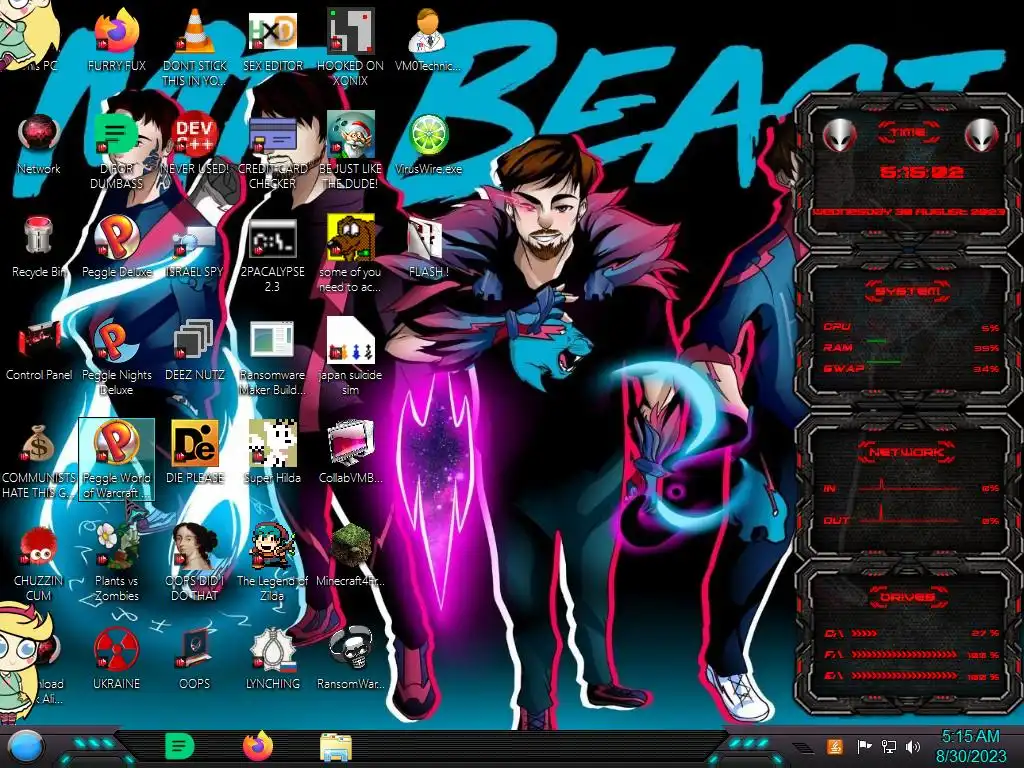This screenshot has height=768, width=1024.
Task: Open the Dev C++ desktop shortcut
Action: pyautogui.click(x=194, y=136)
